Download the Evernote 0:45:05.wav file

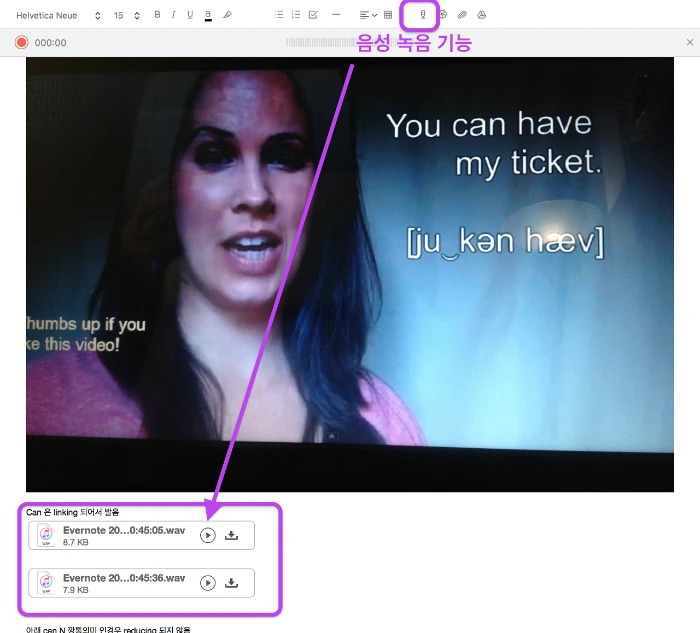[x=231, y=535]
